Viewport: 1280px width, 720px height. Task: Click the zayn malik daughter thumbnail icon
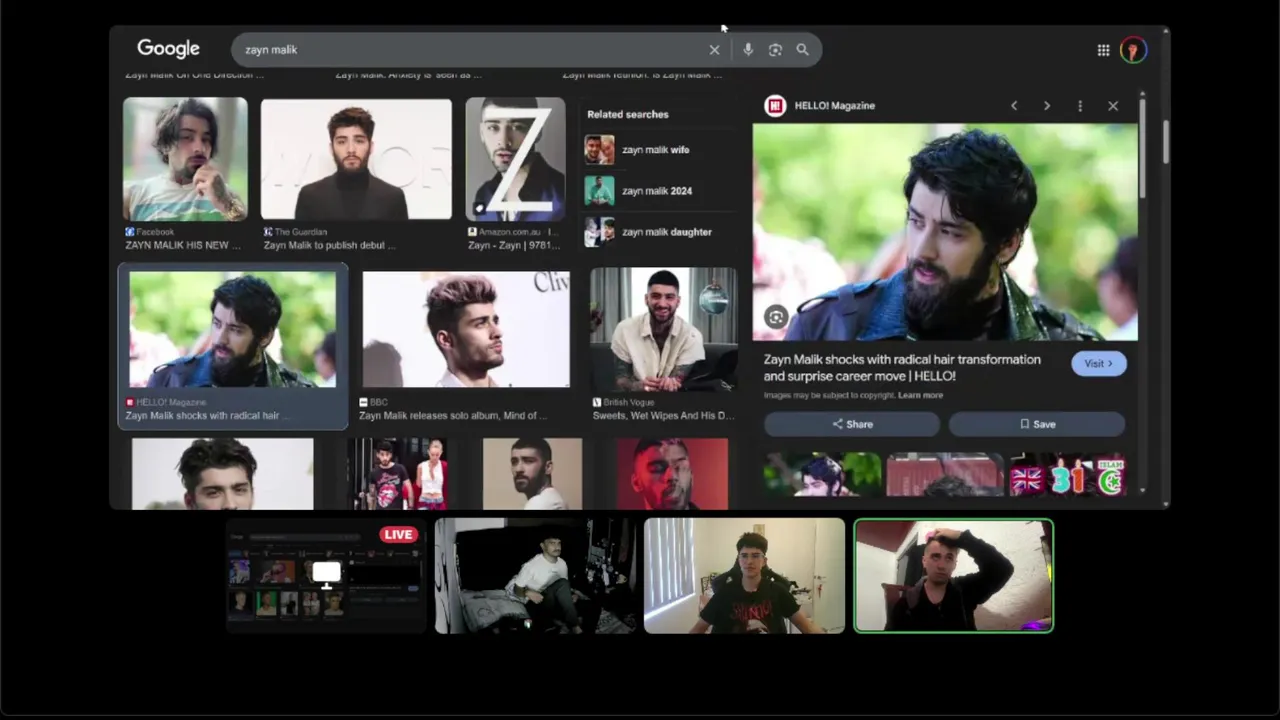tap(599, 232)
